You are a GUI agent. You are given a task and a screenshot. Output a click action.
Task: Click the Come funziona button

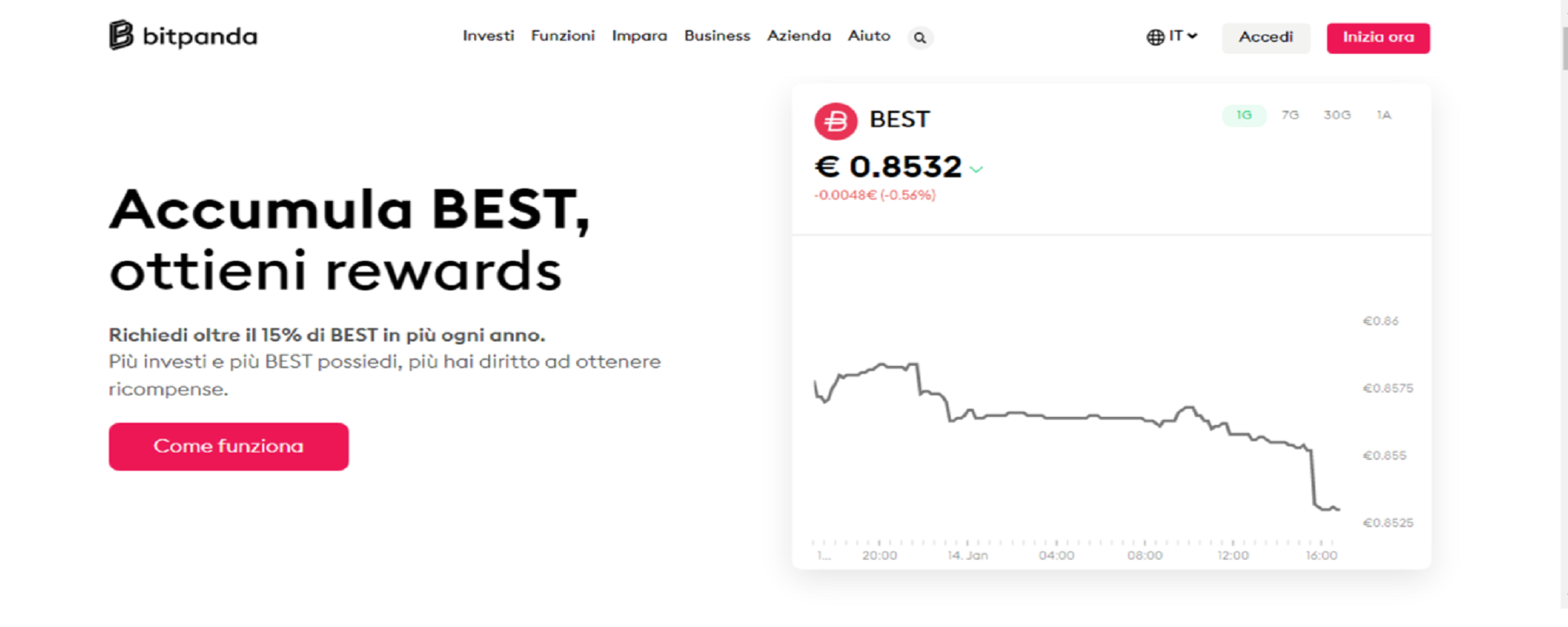(229, 447)
